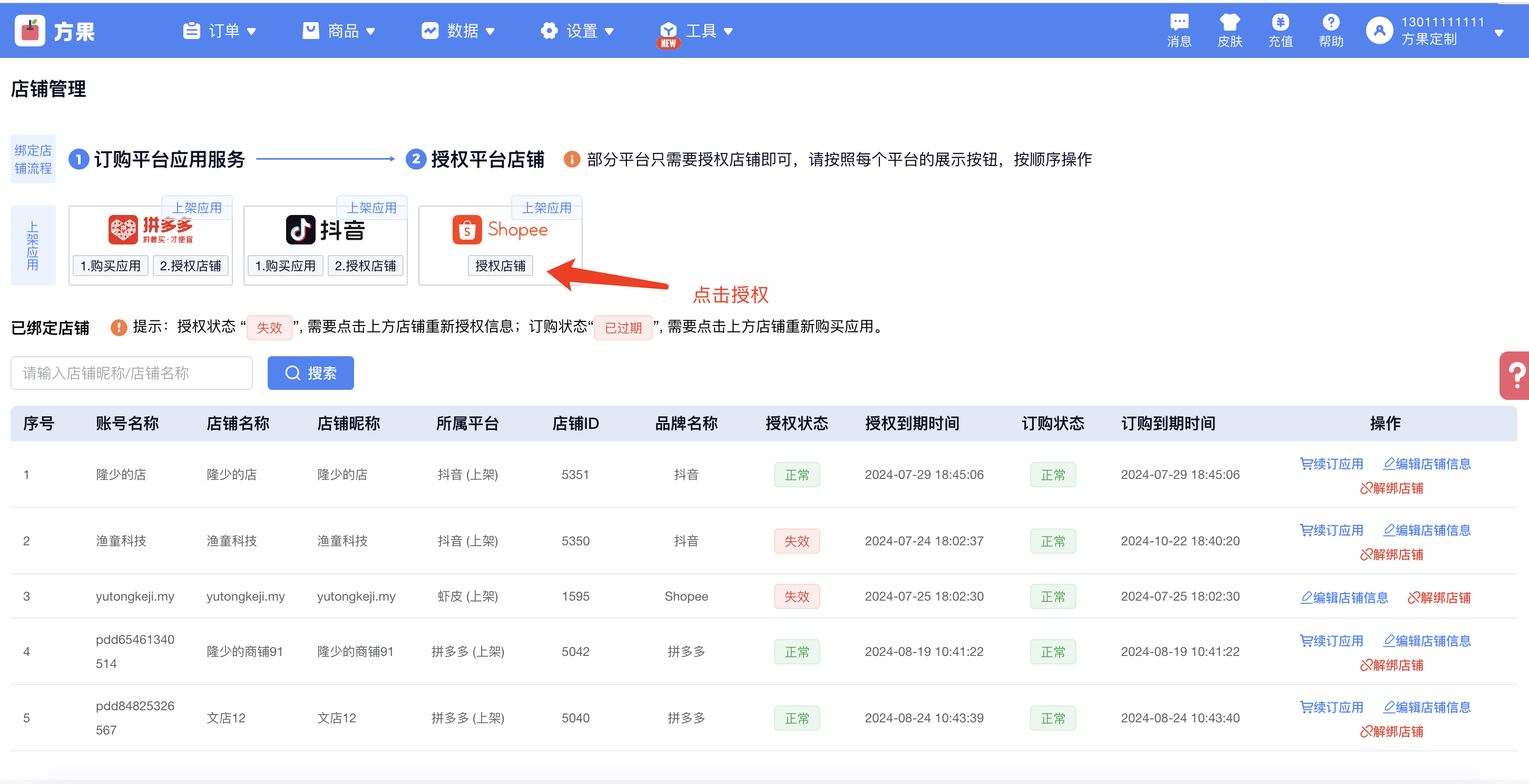Click Shopee 授权店铺 button
The width and height of the screenshot is (1529, 784).
(500, 266)
